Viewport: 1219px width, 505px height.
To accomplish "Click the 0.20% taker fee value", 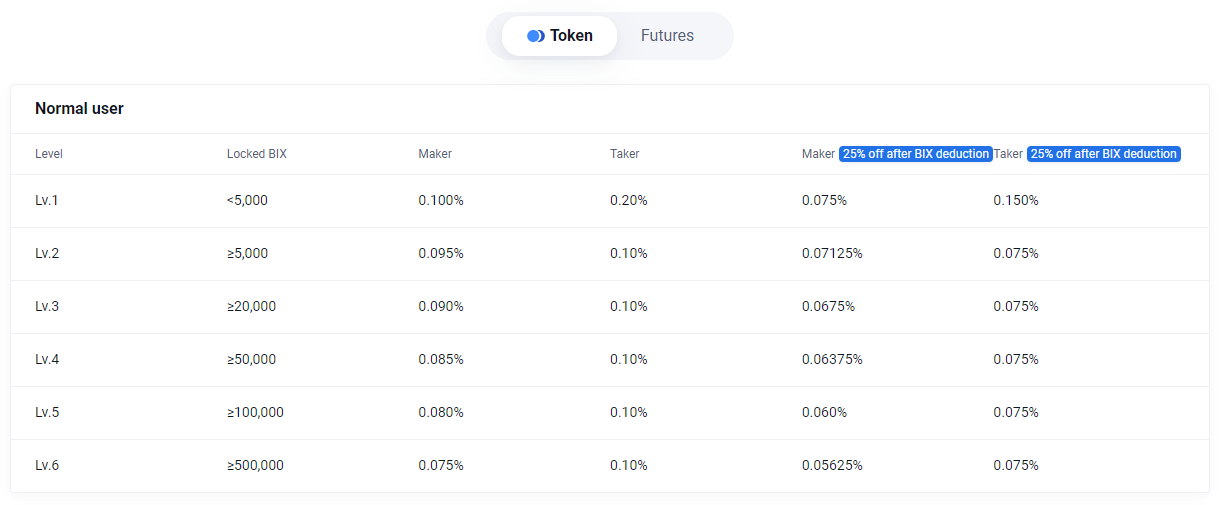I will [629, 200].
